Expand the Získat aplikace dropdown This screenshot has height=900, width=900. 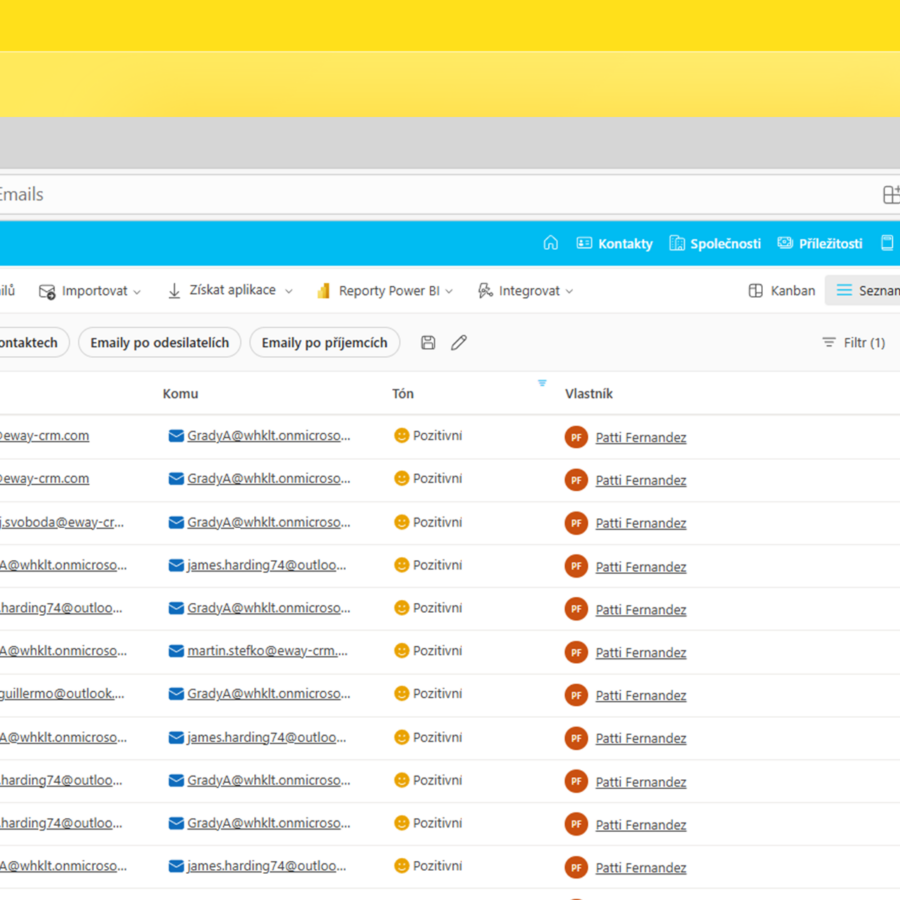pos(229,291)
